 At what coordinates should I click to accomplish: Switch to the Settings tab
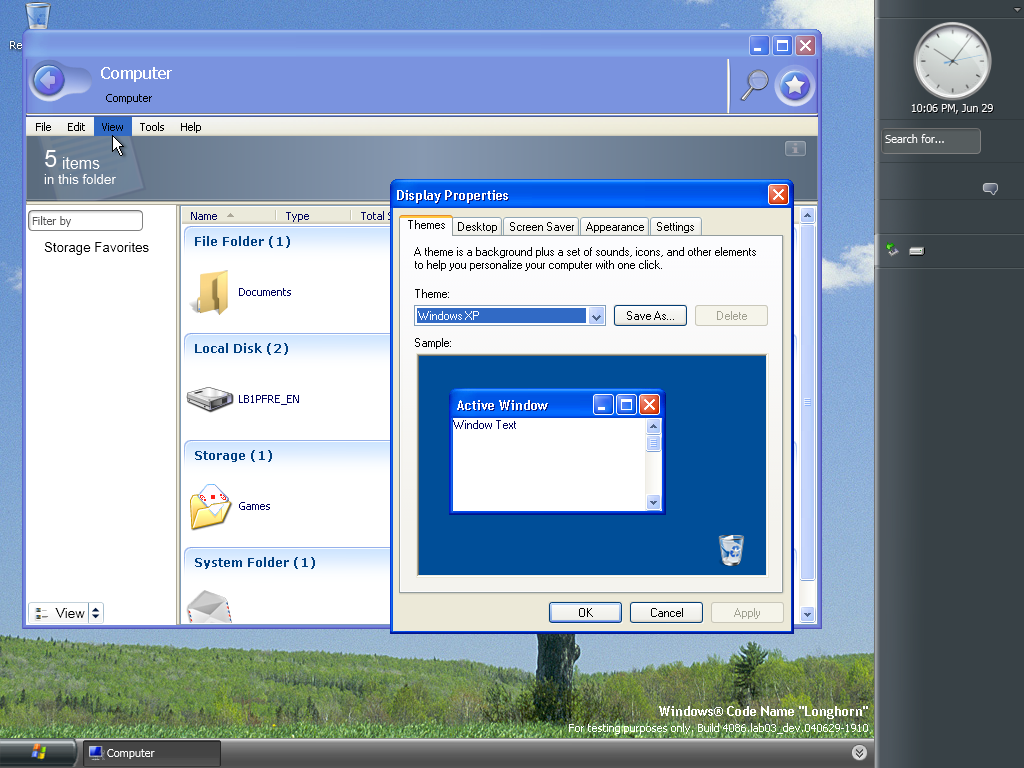[675, 227]
